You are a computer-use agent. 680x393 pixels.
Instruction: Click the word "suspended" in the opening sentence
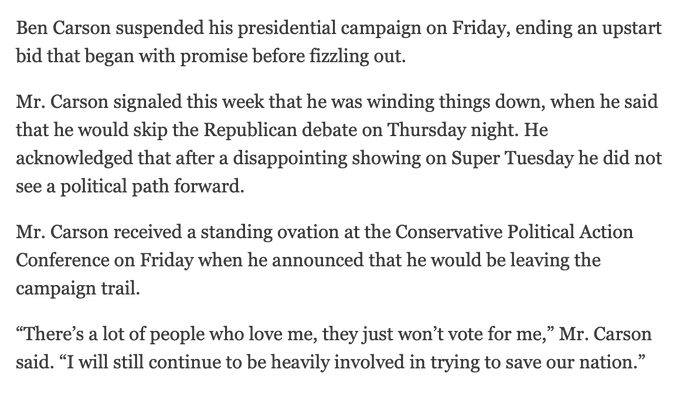point(160,29)
